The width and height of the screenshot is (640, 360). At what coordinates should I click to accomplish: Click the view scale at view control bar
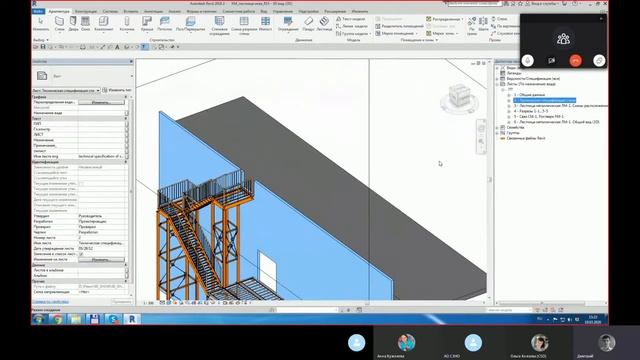click(148, 303)
